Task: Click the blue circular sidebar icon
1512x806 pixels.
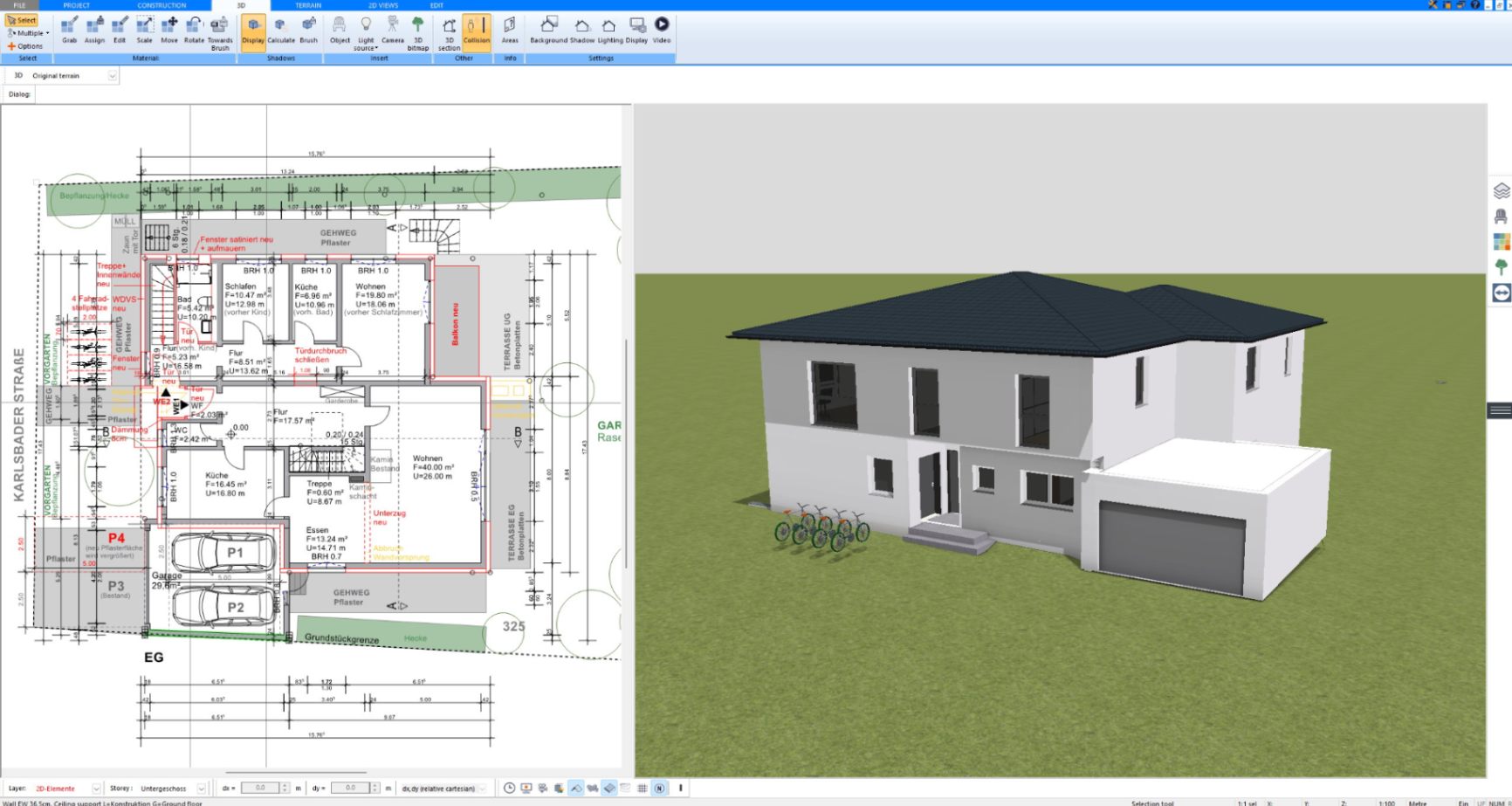Action: (x=1502, y=293)
